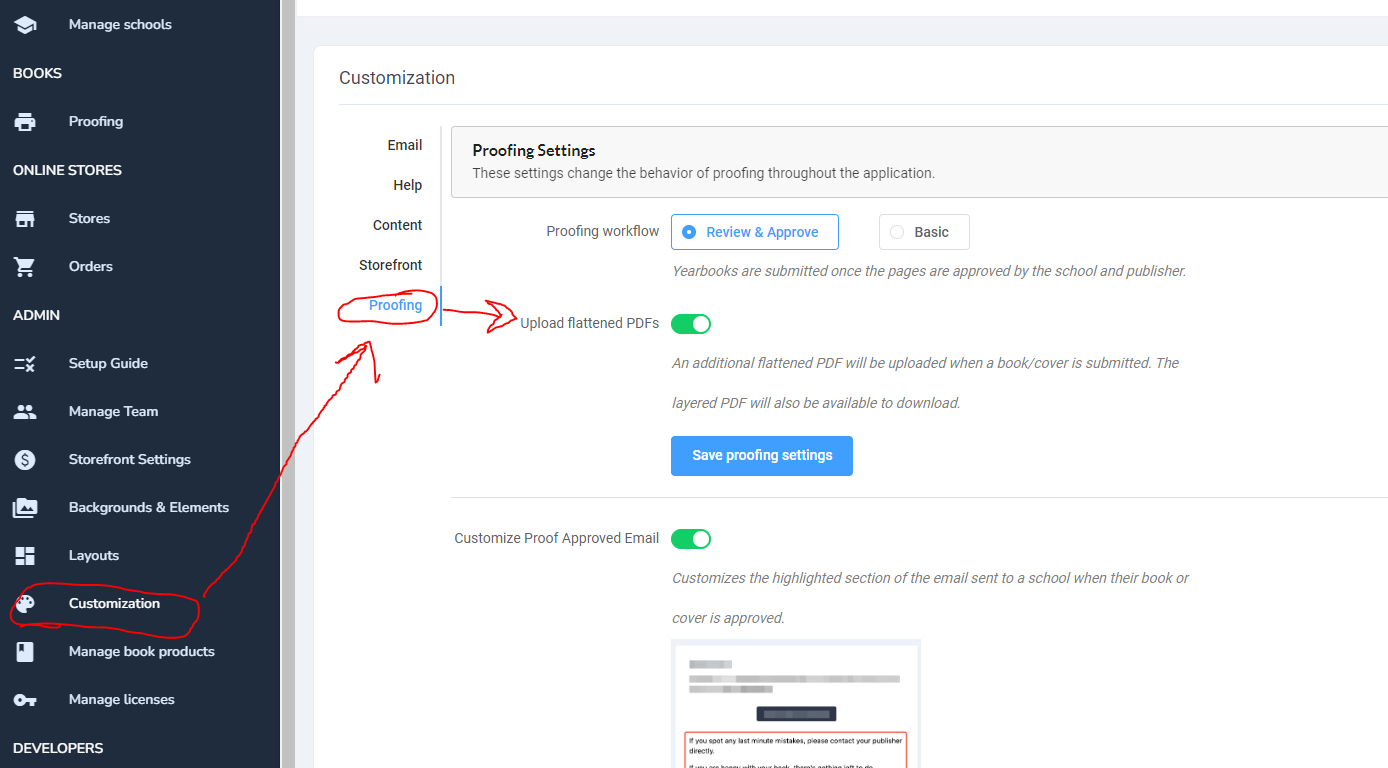Click the sidebar vertical scrollbar
The width and height of the screenshot is (1388, 768).
[288, 384]
